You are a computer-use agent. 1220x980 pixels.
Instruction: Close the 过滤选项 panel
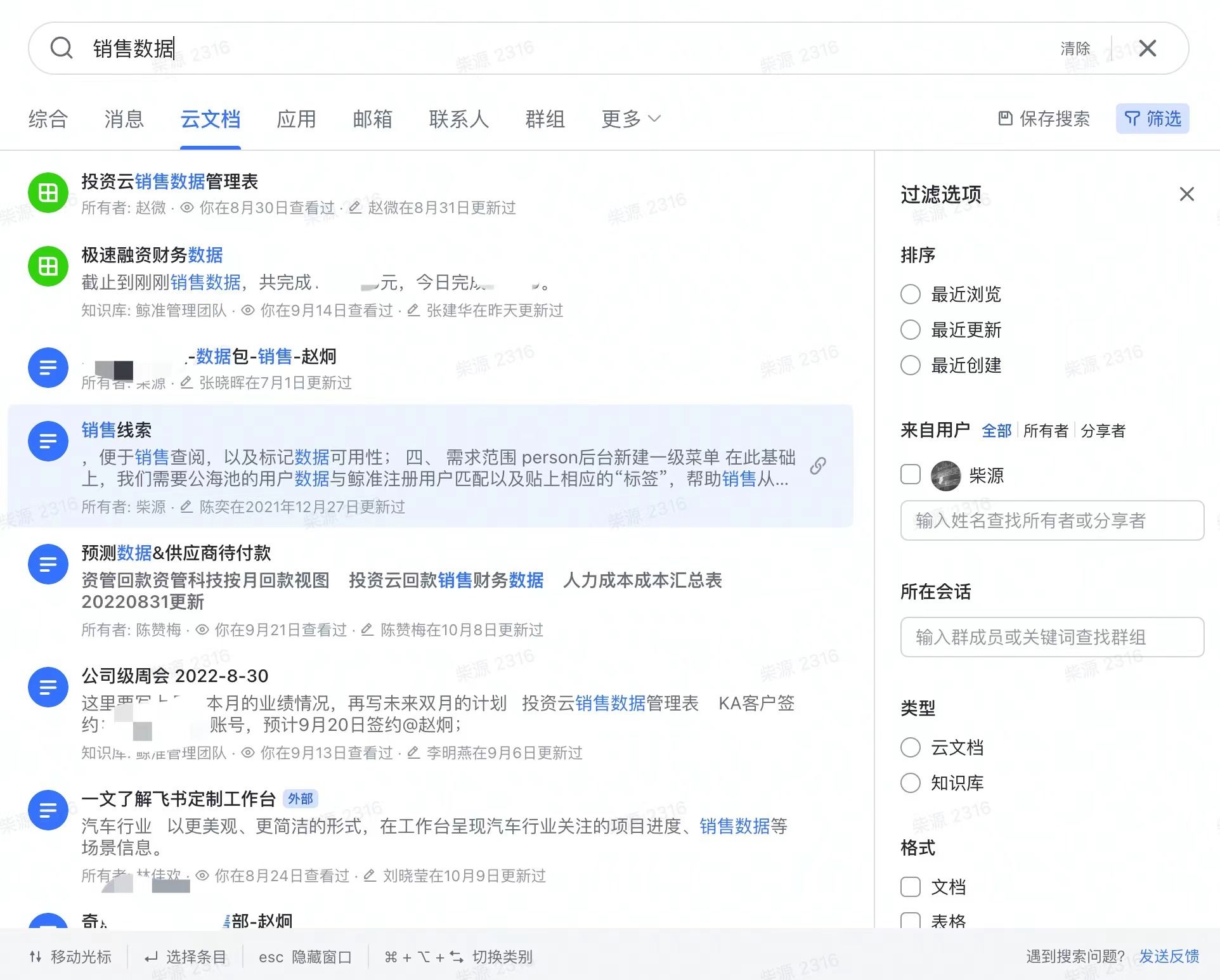click(x=1186, y=194)
